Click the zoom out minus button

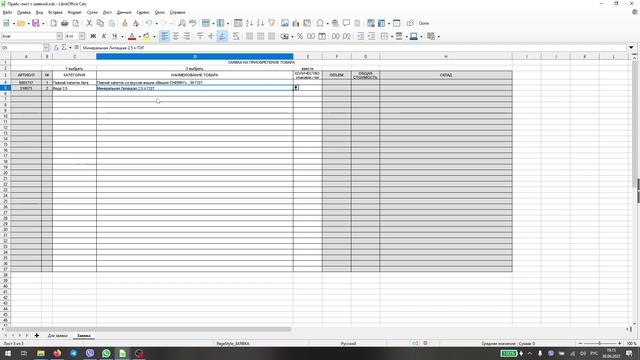tap(580, 344)
